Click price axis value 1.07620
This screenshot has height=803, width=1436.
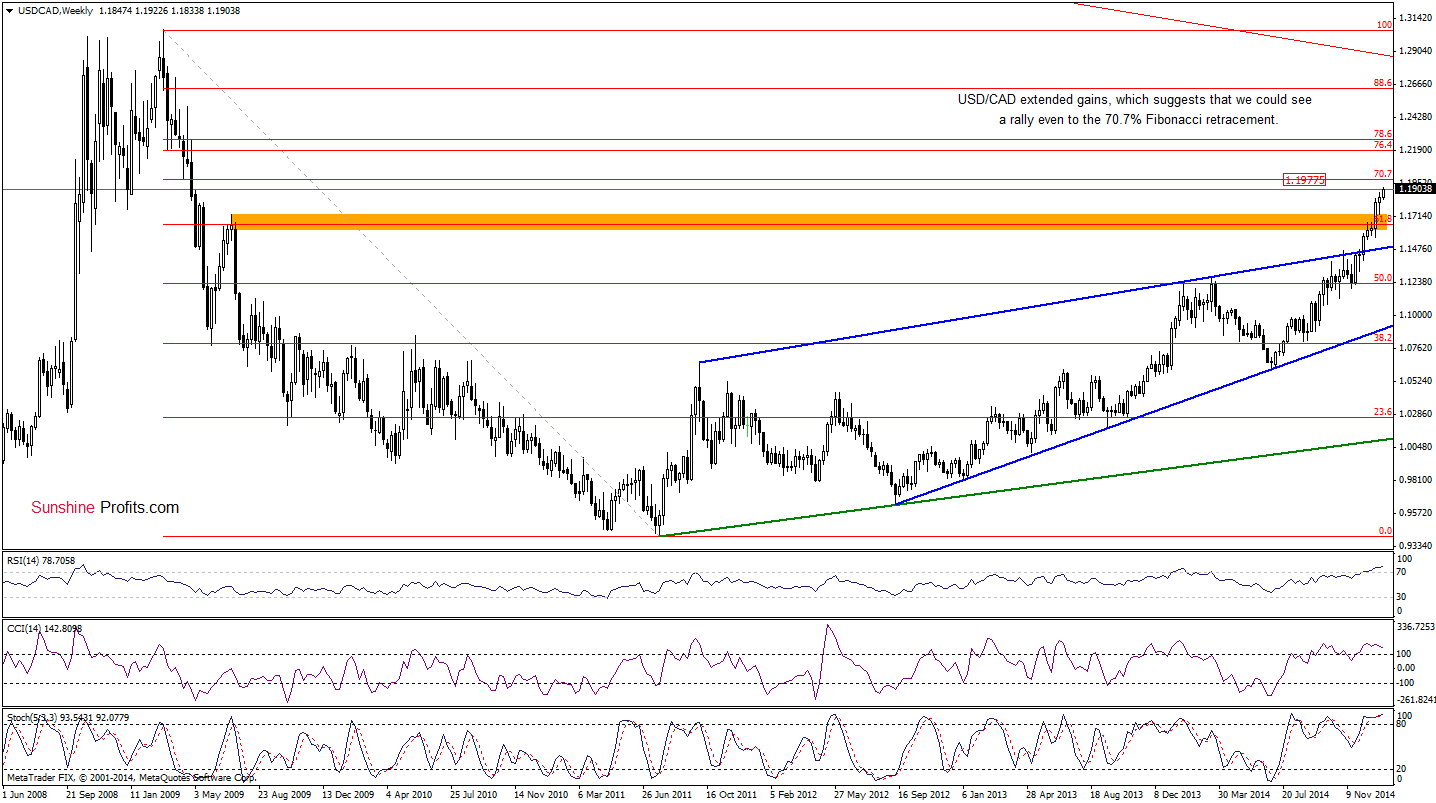pos(1416,348)
